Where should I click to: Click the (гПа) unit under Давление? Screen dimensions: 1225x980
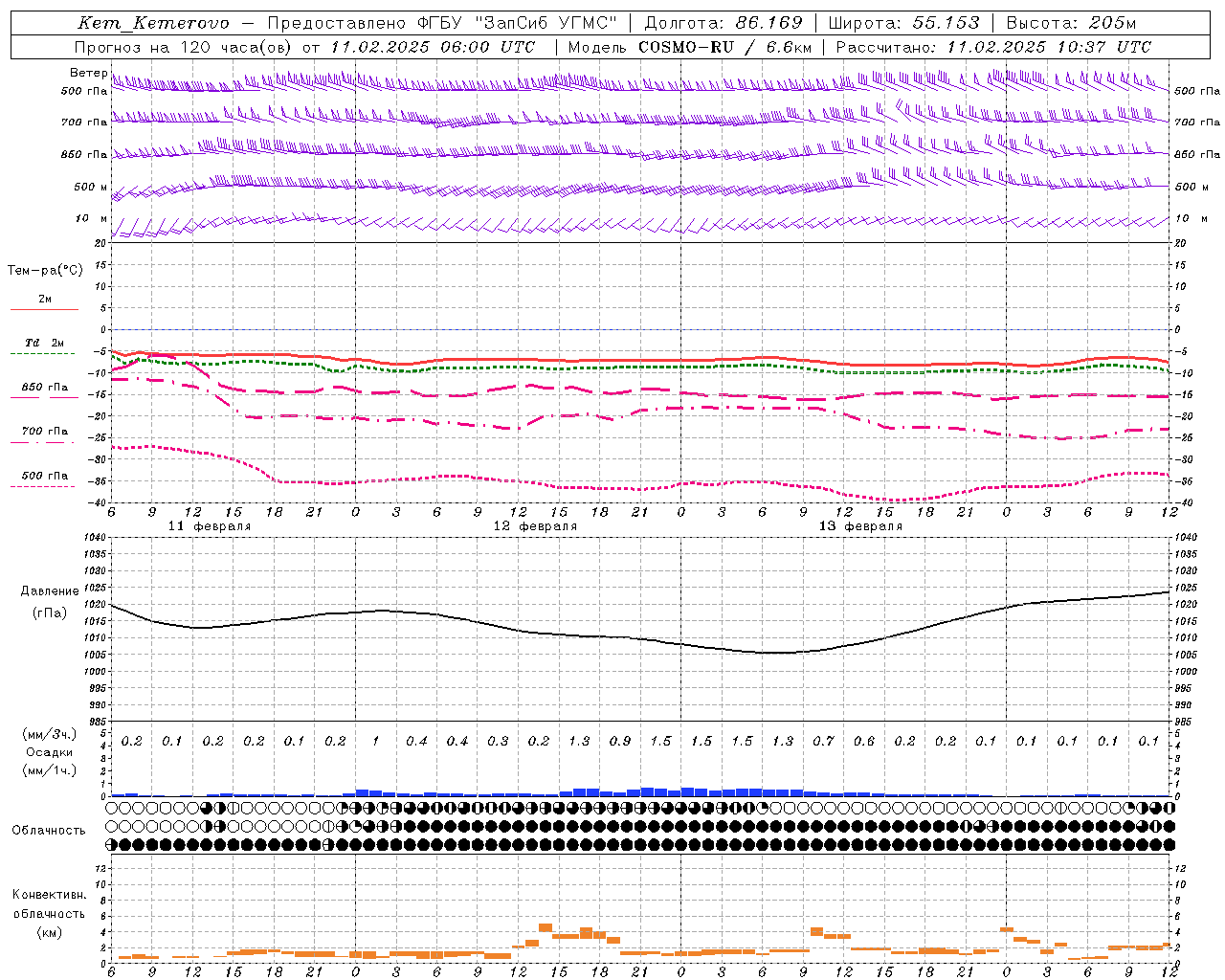pos(50,612)
